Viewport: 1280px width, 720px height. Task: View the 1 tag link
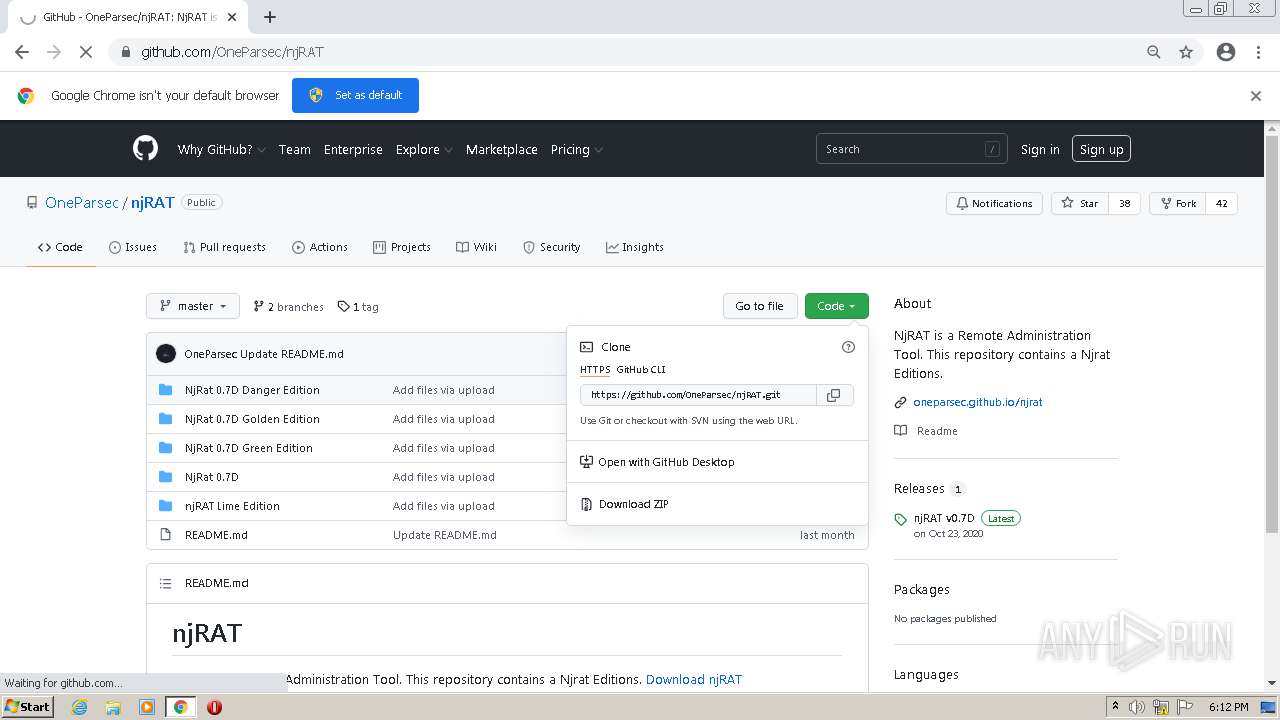pyautogui.click(x=358, y=307)
